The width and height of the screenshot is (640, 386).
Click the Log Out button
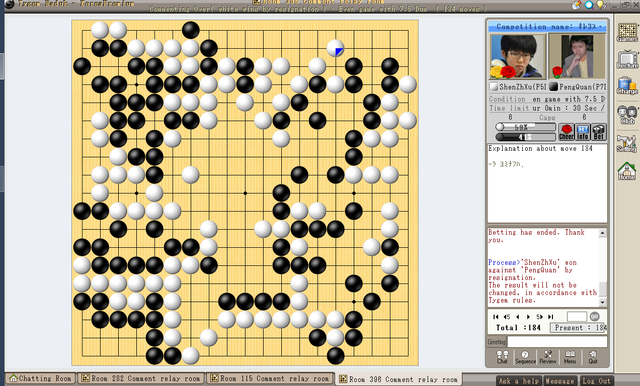tap(596, 381)
